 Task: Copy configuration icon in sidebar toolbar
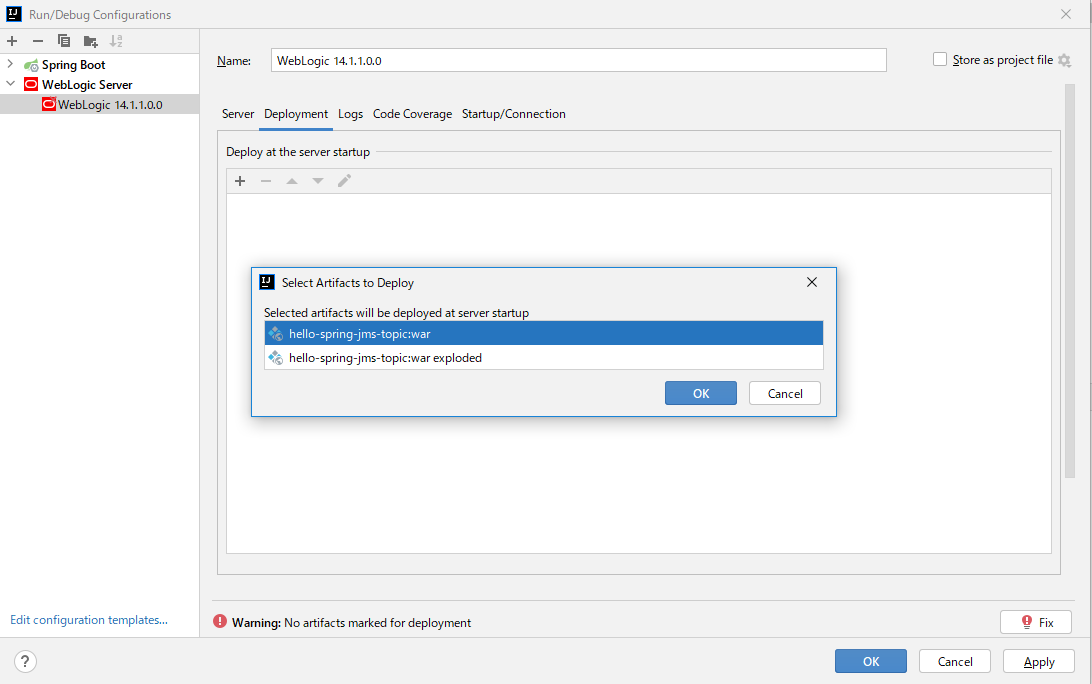pos(63,41)
